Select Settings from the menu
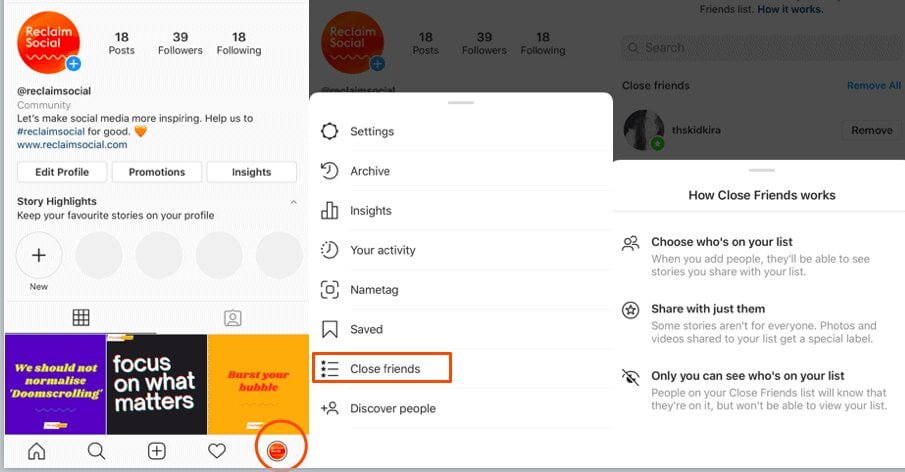905x472 pixels. pos(372,132)
